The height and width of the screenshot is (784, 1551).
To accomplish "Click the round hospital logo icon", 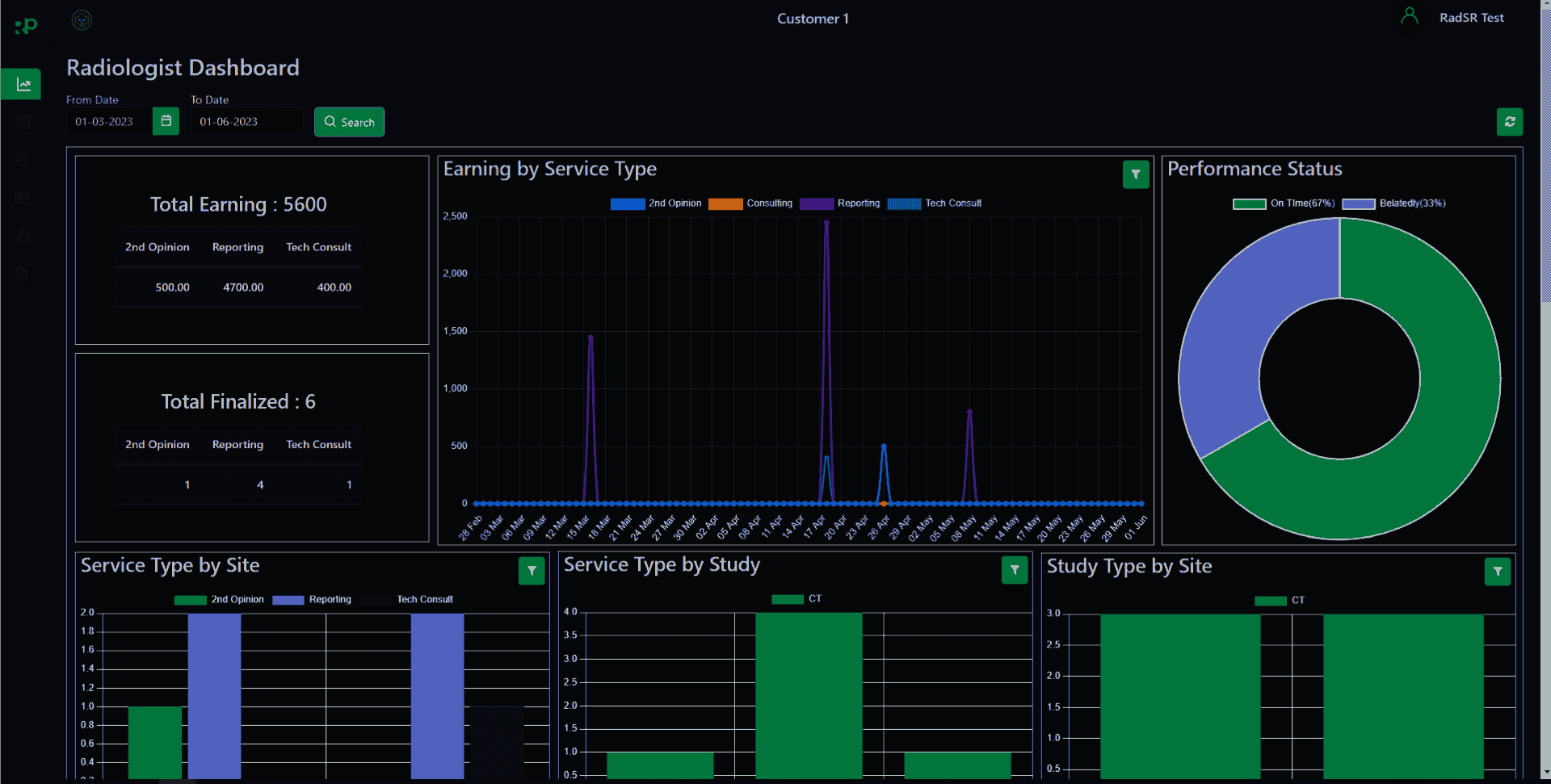I will 82,19.
